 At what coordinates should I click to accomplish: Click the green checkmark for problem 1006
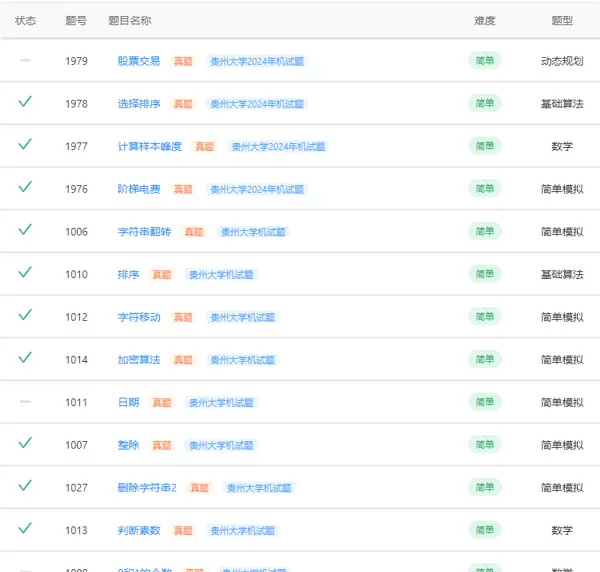click(25, 230)
